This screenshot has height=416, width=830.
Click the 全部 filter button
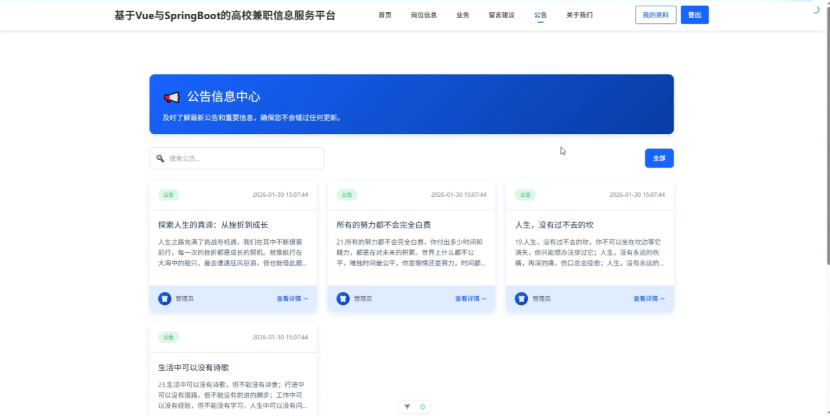tap(659, 158)
